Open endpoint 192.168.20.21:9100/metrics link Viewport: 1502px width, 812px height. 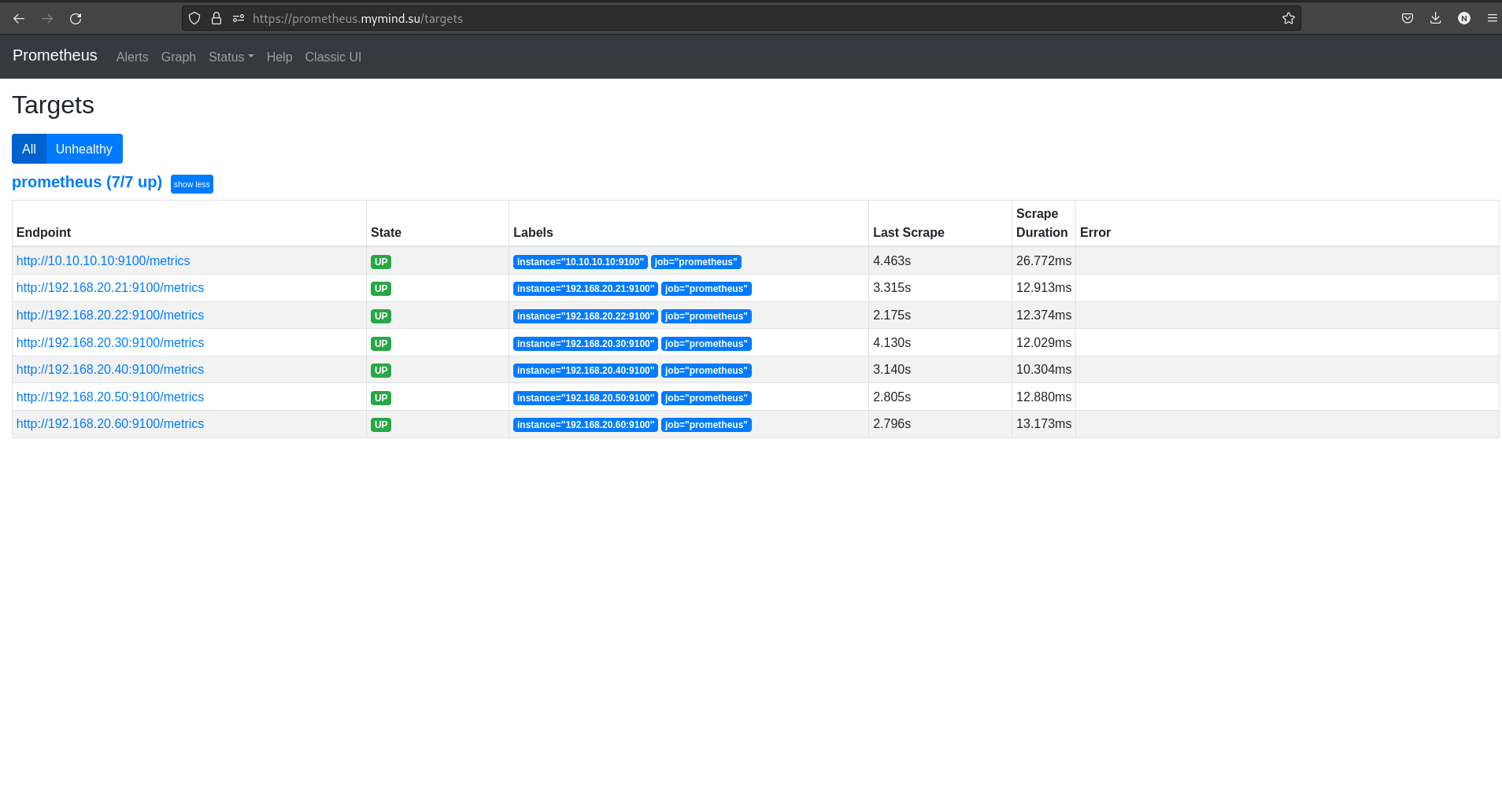point(110,288)
